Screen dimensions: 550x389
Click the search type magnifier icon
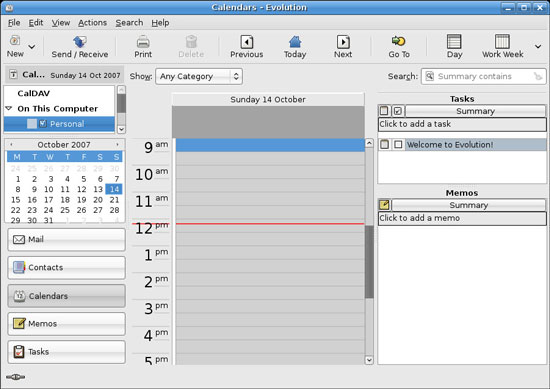coord(430,76)
